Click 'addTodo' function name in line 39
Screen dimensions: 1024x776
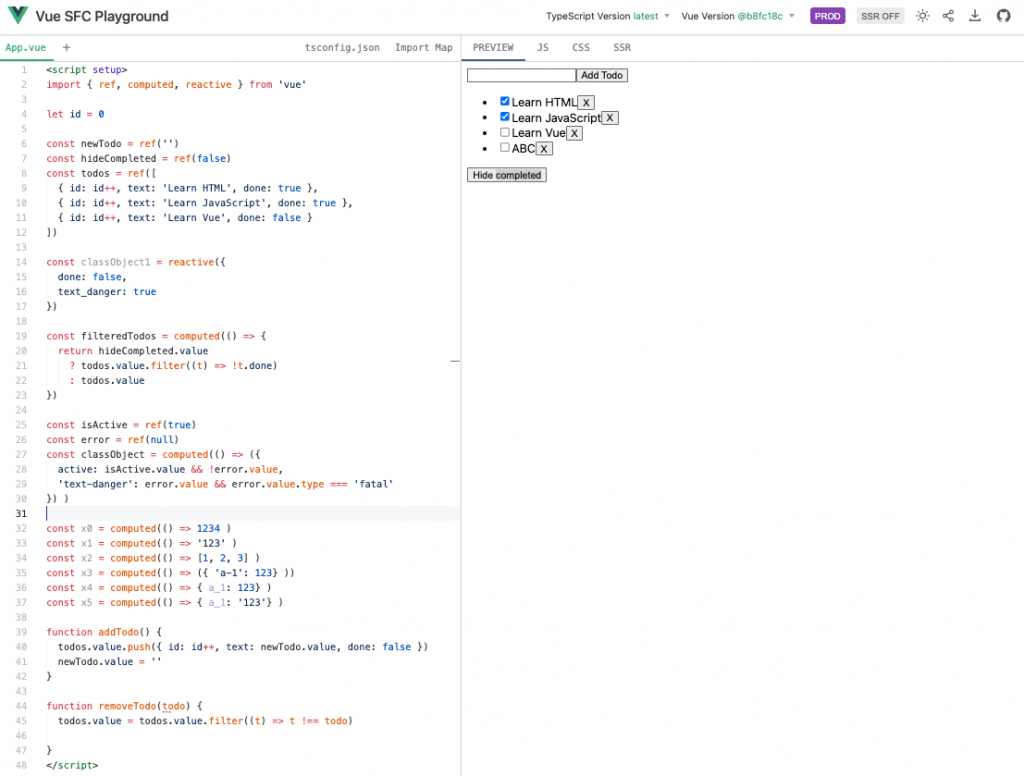[x=119, y=632]
